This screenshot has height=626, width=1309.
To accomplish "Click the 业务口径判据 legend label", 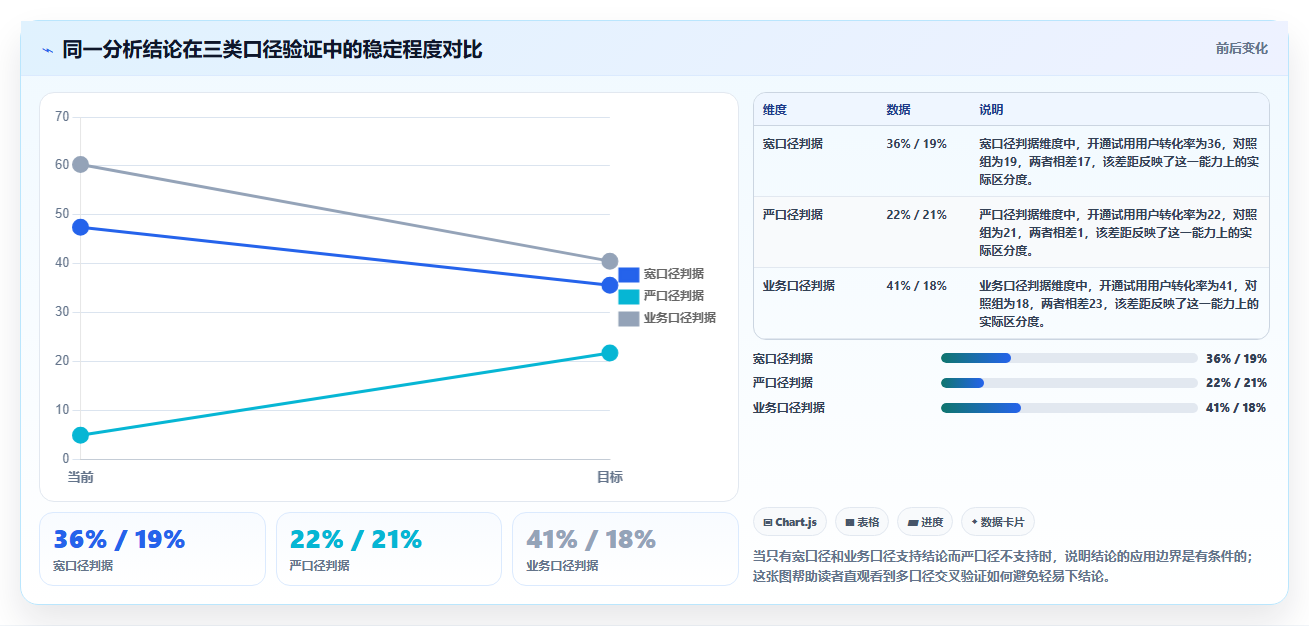I will pos(679,318).
